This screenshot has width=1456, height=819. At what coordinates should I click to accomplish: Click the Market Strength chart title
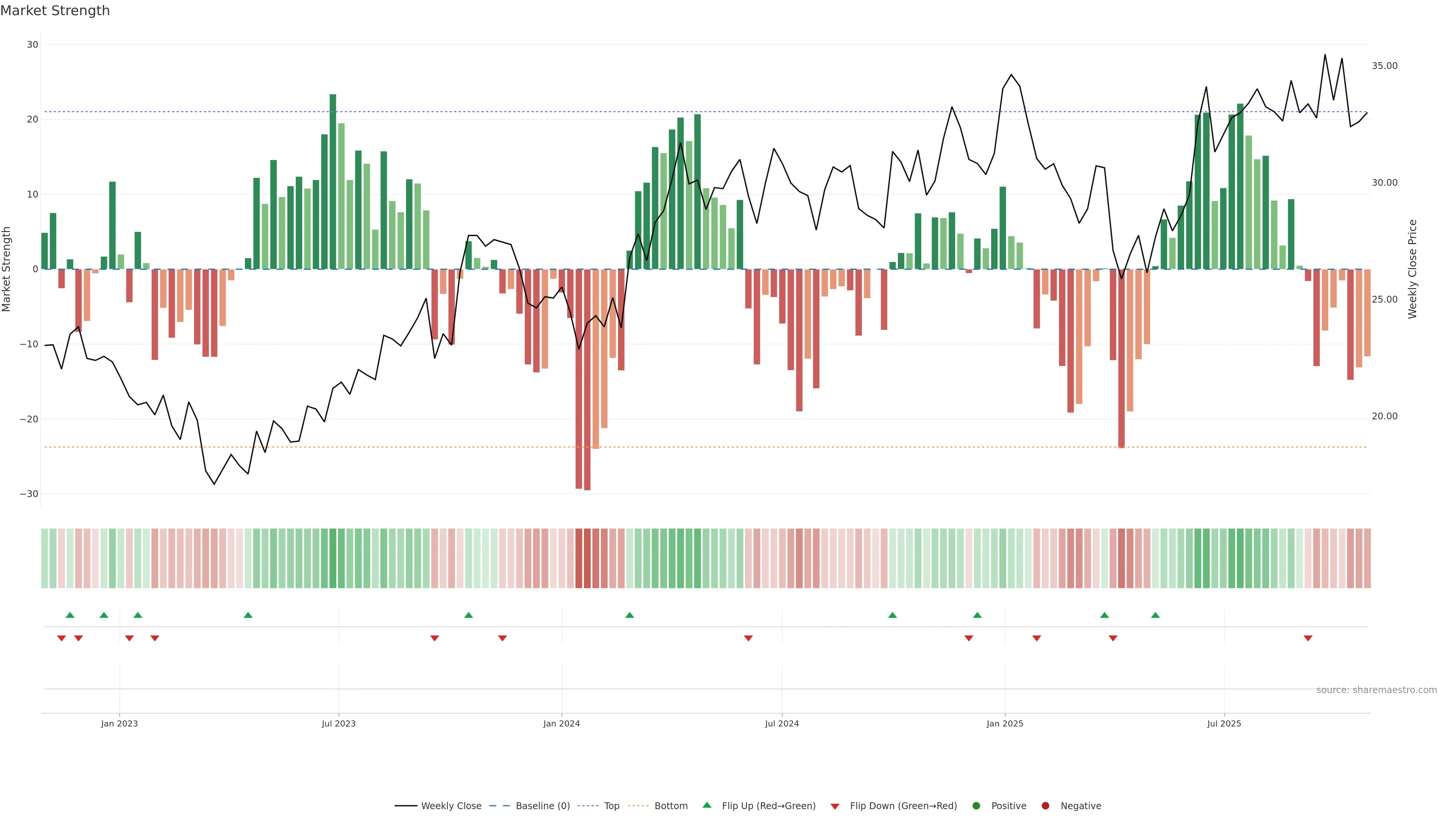(x=55, y=11)
